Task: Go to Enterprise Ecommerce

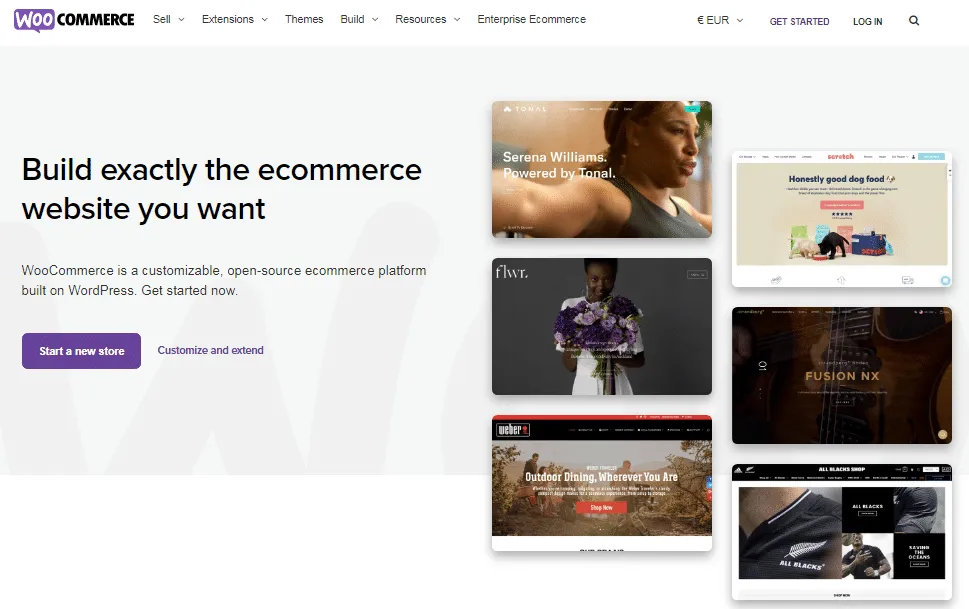Action: click(531, 19)
